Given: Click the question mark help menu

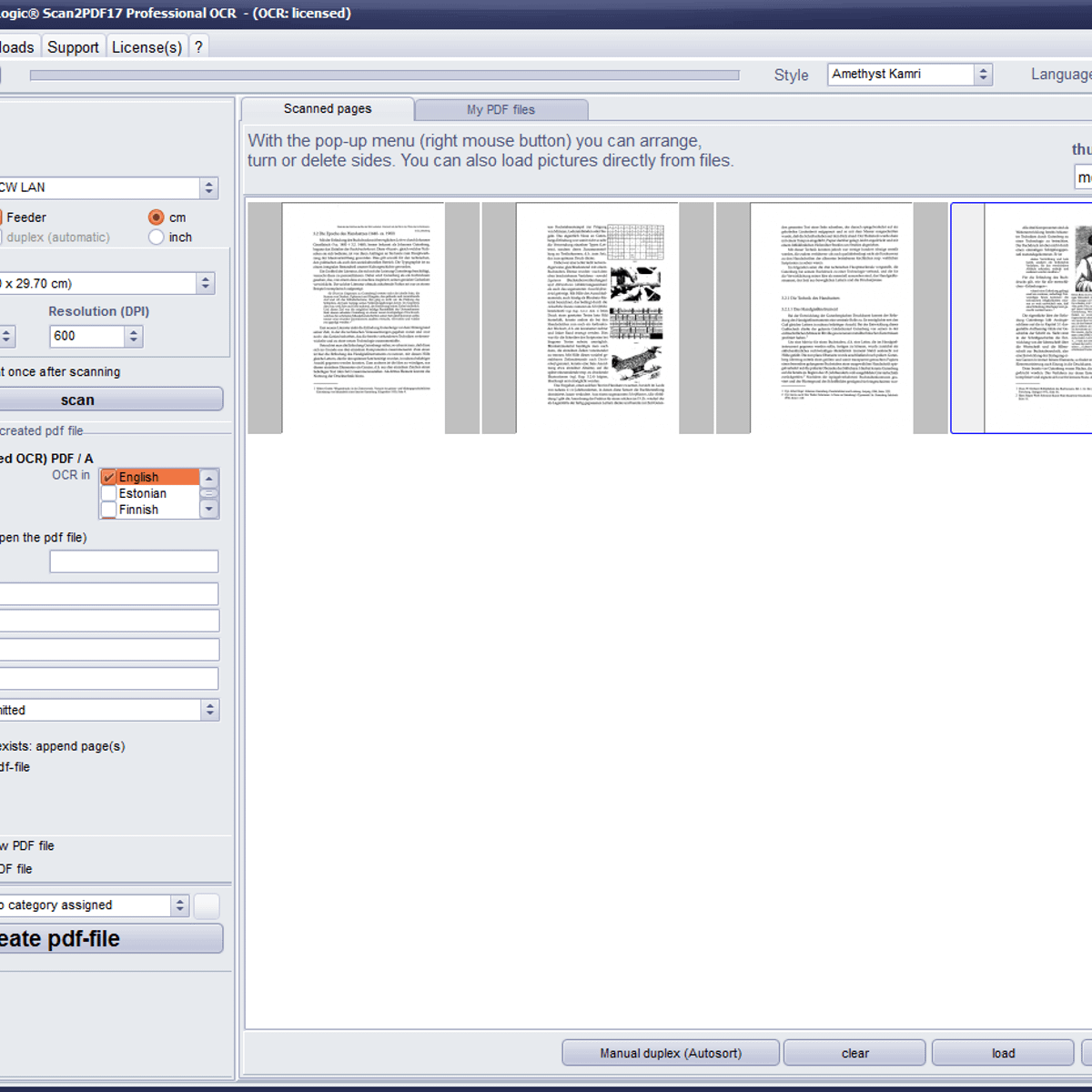Looking at the screenshot, I should [198, 47].
